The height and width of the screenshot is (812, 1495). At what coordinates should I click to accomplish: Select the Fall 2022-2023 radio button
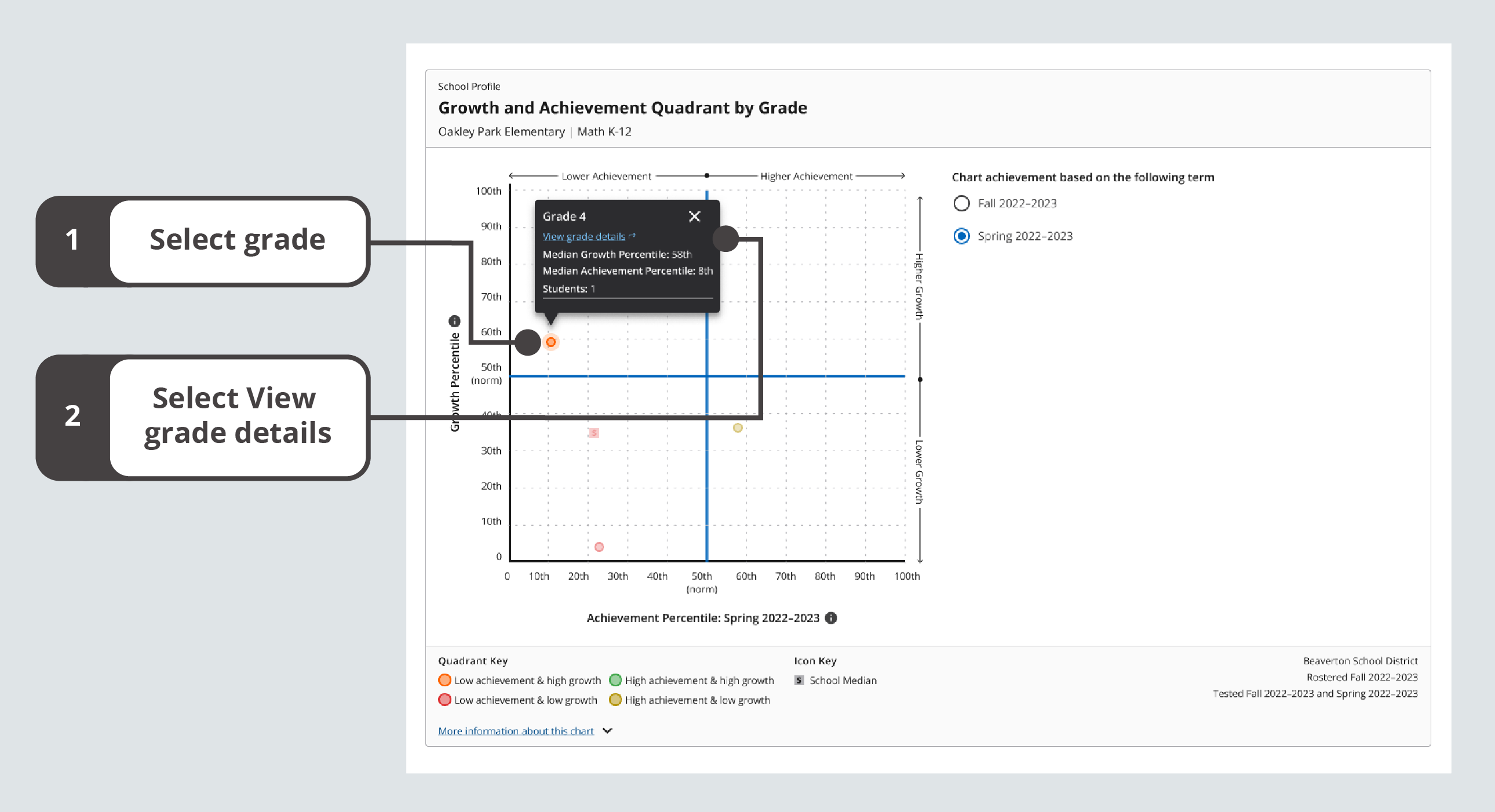pos(961,204)
